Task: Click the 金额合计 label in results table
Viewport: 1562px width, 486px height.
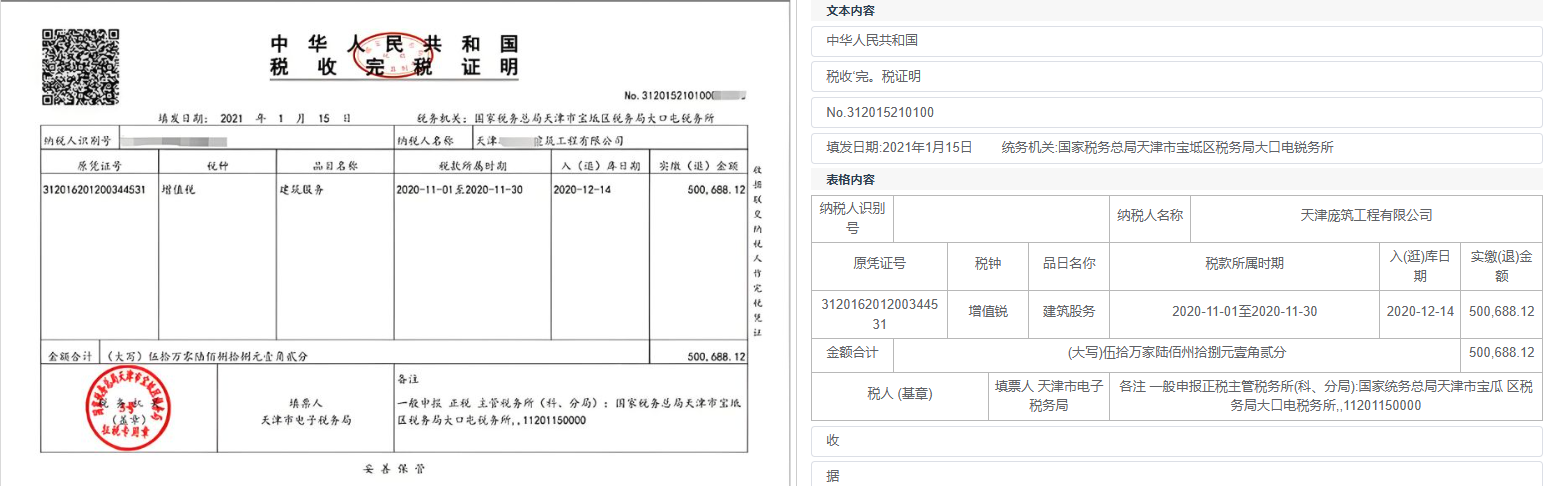Action: (x=852, y=353)
